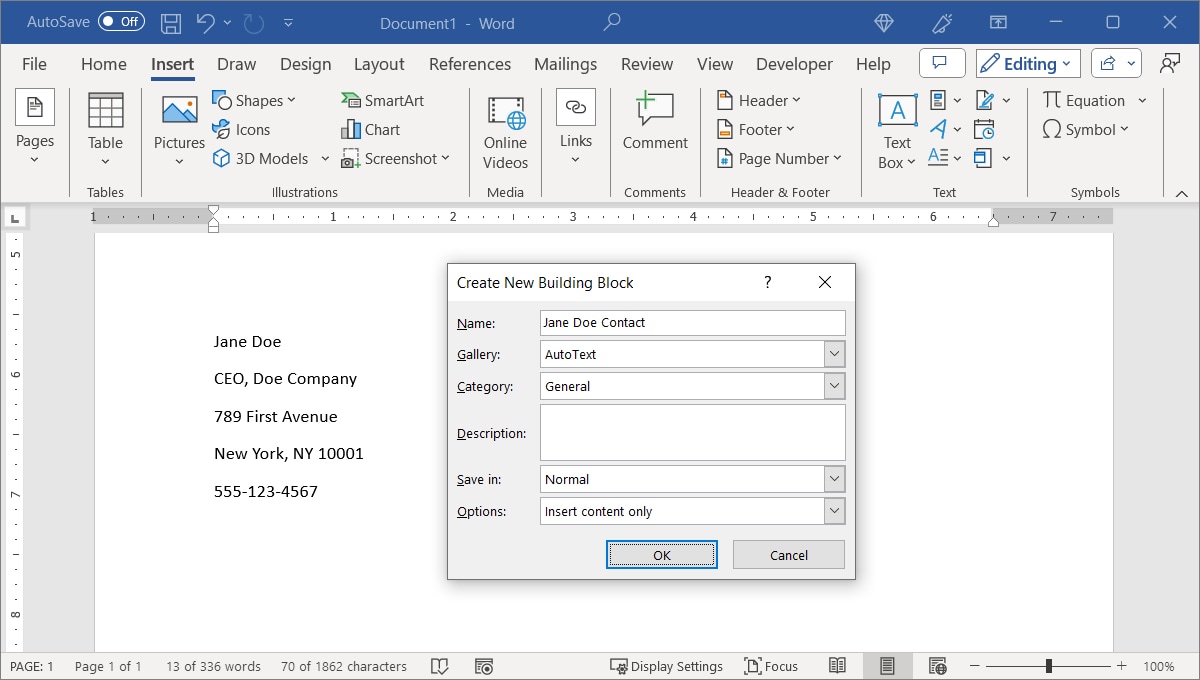
Task: Switch to Print Layout view in status bar
Action: 886,666
